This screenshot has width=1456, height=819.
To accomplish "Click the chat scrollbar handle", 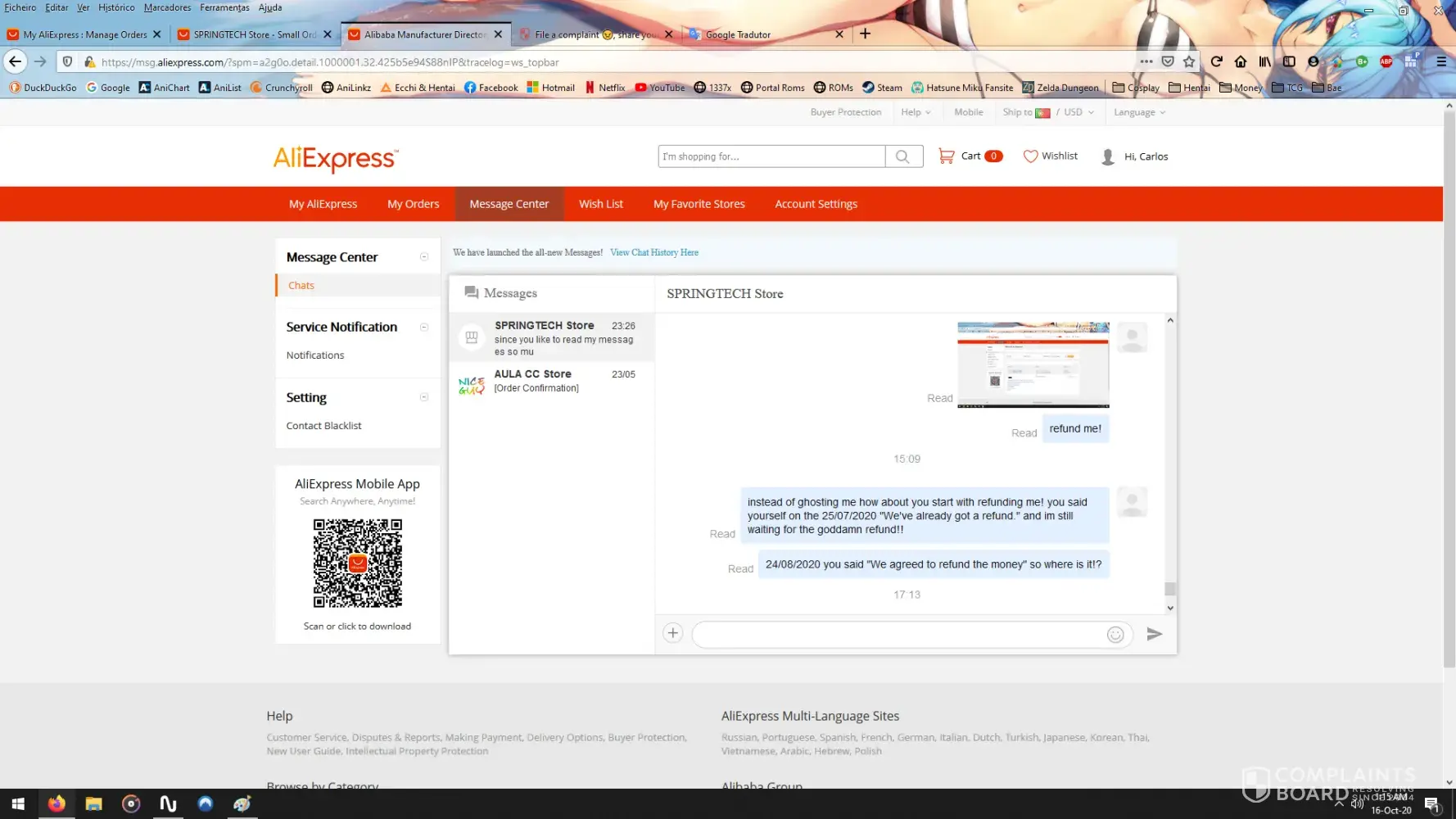I will point(1170,589).
